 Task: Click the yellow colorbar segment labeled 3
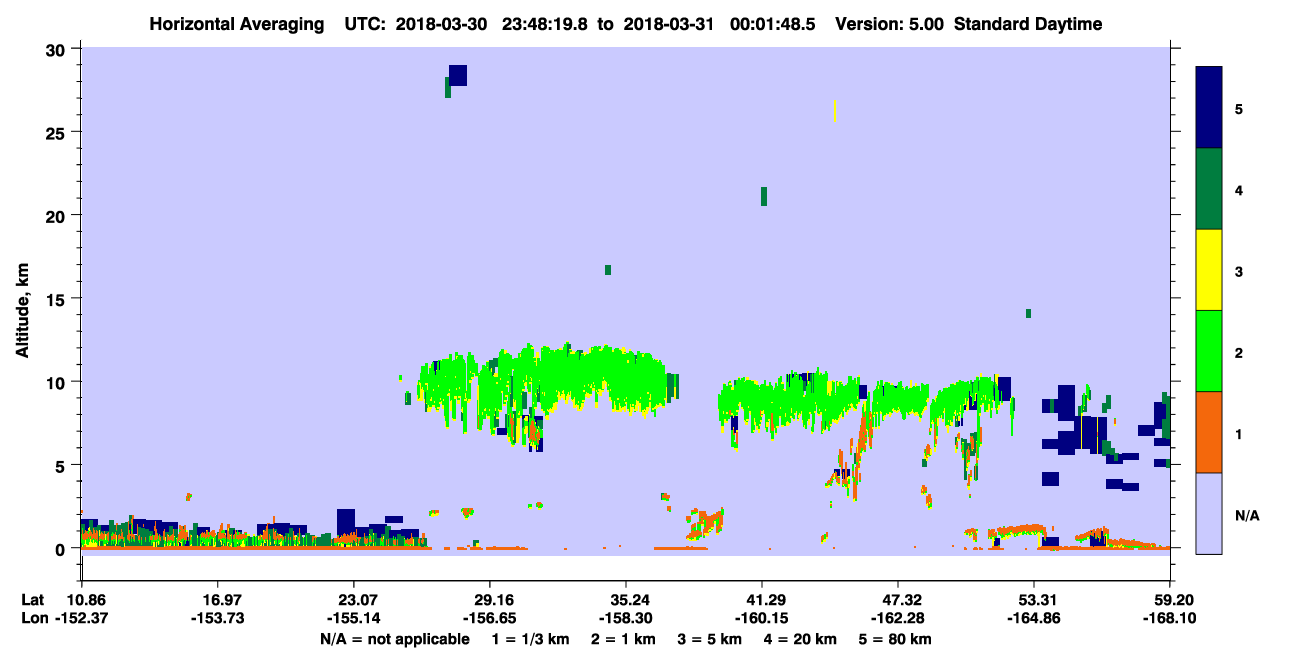point(1209,270)
